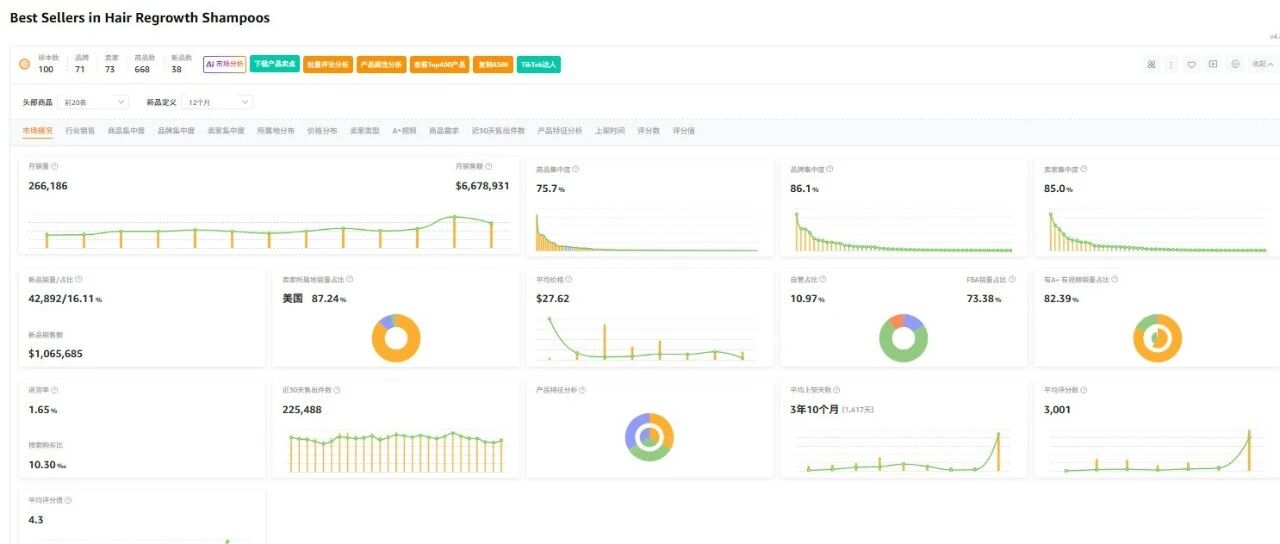Click help icon next to 月销量
Image resolution: width=1280 pixels, height=544 pixels.
(x=54, y=167)
